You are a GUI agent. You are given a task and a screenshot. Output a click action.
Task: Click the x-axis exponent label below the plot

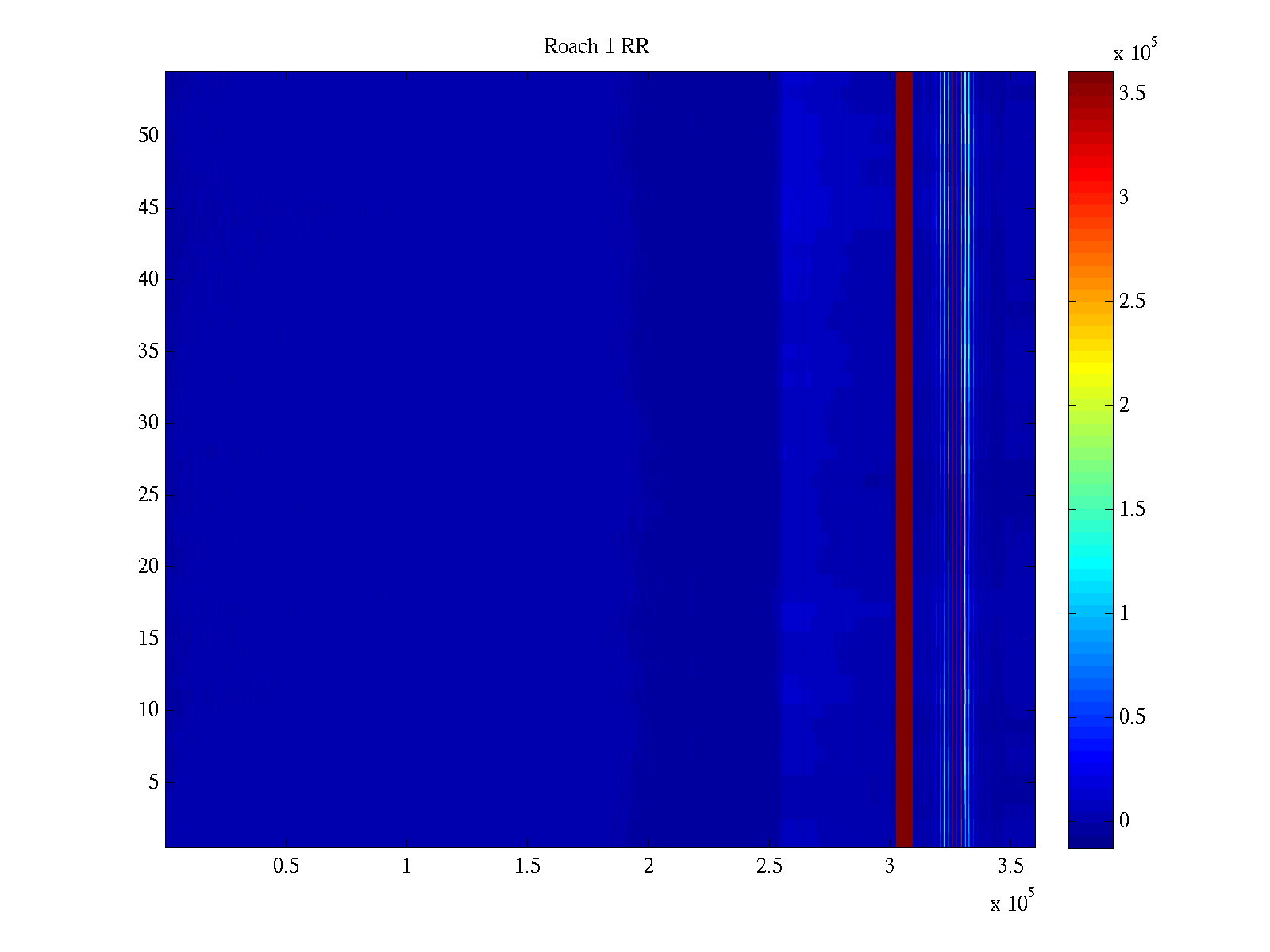(x=1013, y=901)
